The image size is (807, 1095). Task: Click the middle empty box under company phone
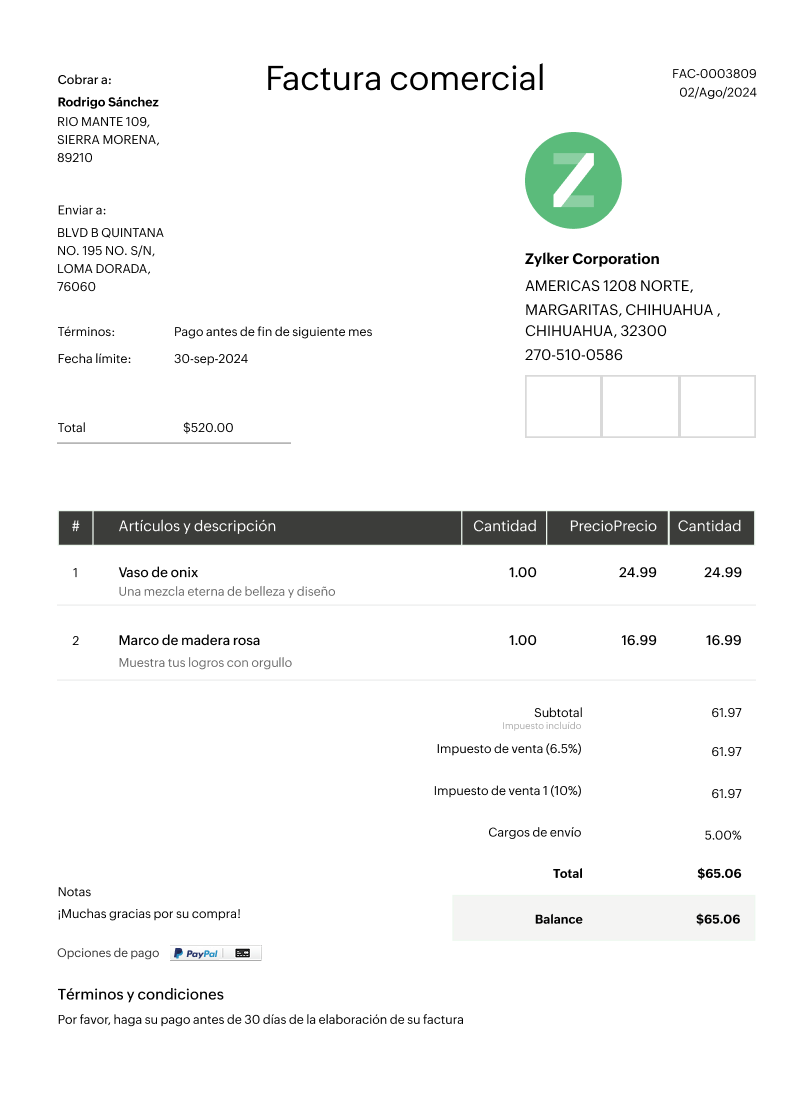[x=640, y=406]
